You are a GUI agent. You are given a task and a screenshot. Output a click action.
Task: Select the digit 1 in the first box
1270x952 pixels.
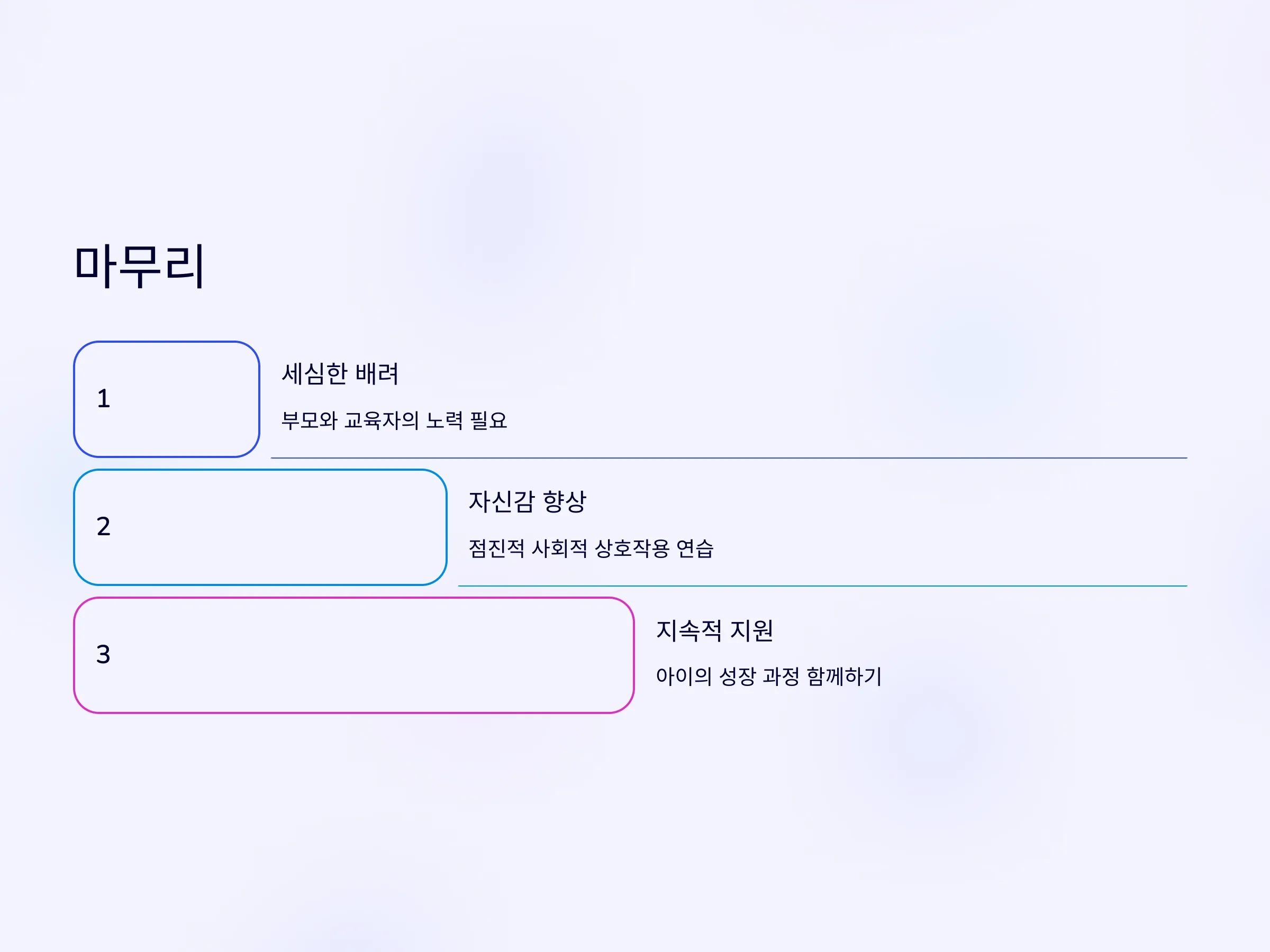click(x=103, y=399)
